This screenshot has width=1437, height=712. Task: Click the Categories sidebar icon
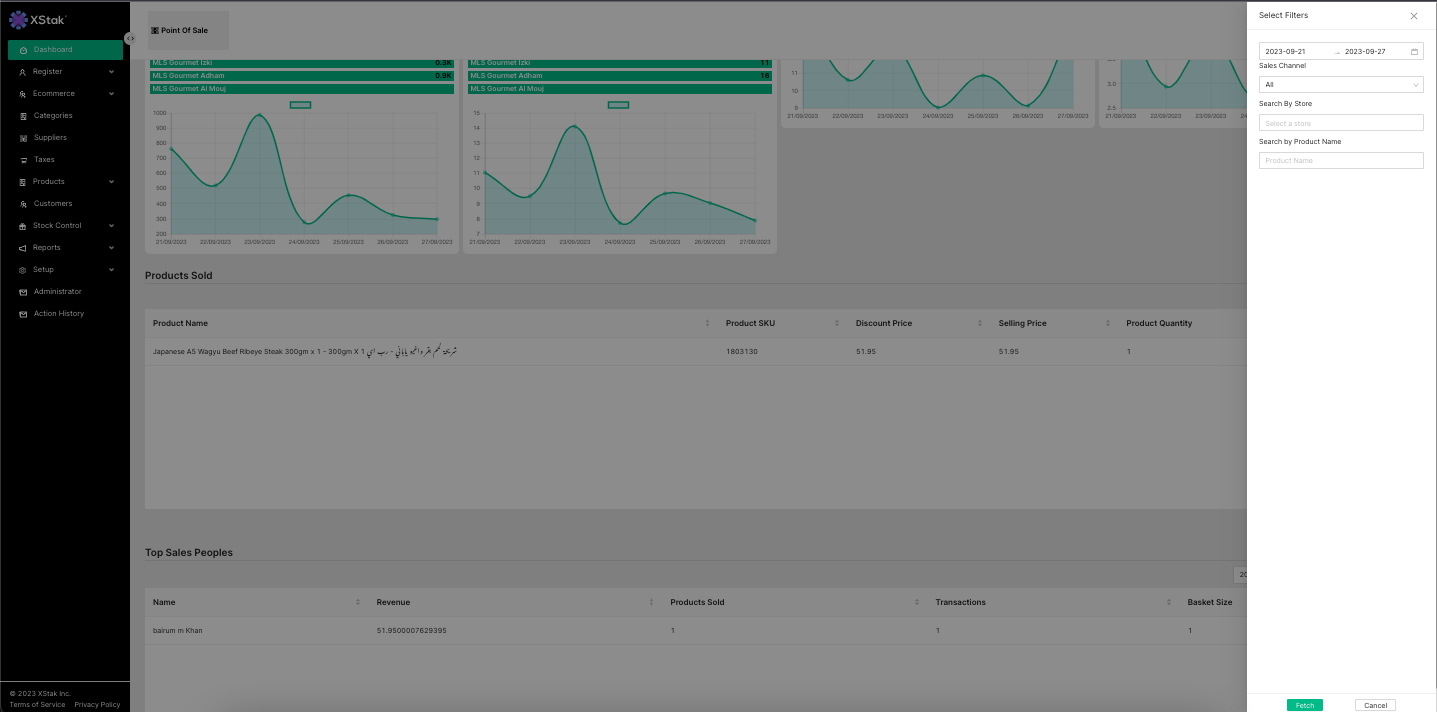(23, 116)
